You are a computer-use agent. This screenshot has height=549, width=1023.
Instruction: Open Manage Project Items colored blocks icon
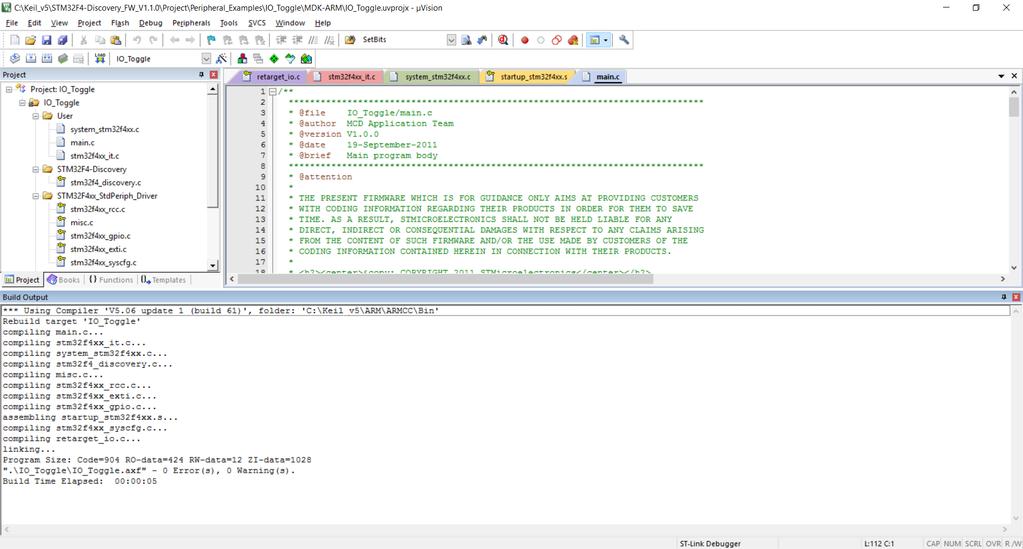tap(242, 59)
